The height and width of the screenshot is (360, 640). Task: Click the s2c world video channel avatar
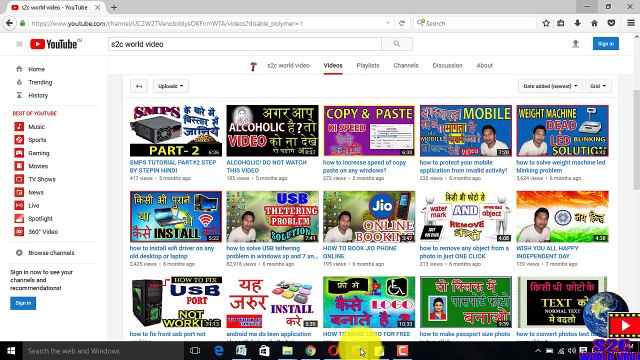coord(253,66)
